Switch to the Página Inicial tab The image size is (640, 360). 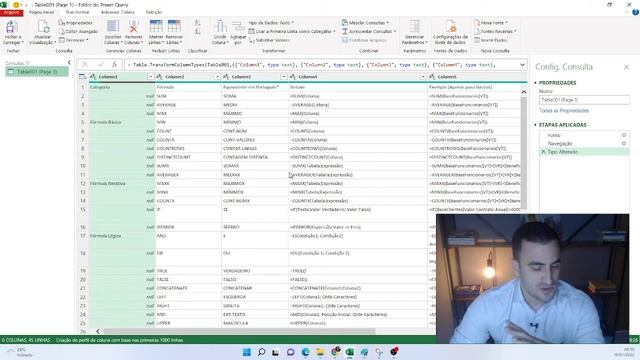41,13
